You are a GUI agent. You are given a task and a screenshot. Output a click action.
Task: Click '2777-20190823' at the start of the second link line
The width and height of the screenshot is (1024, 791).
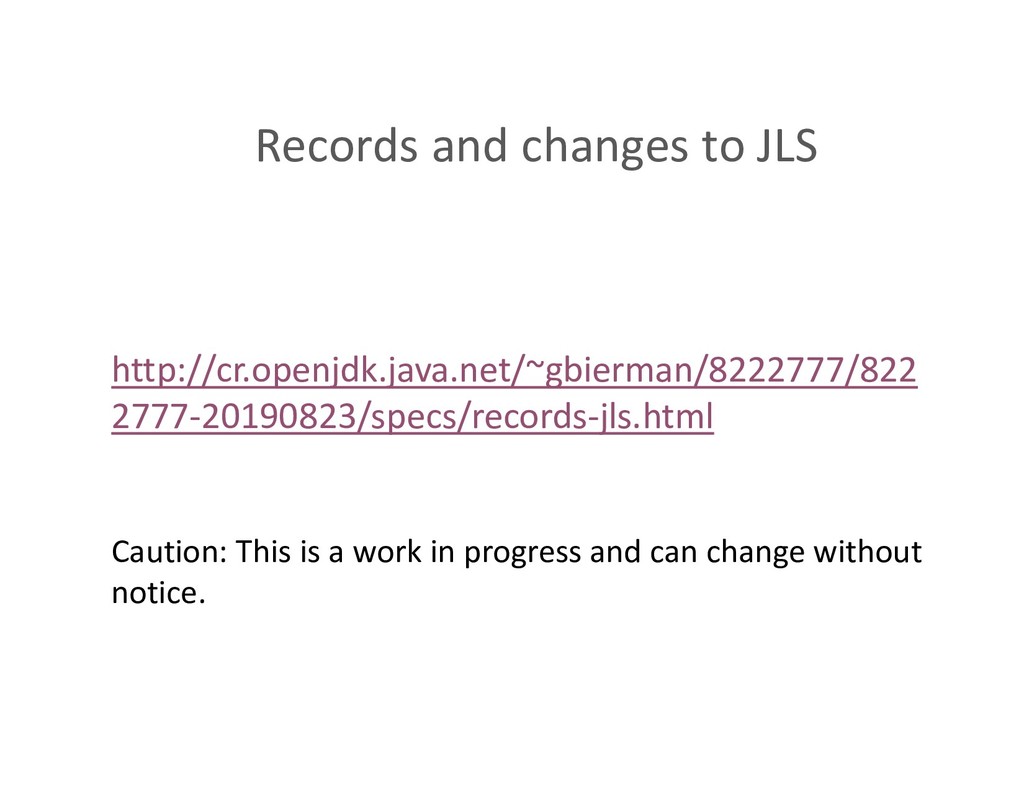point(233,416)
